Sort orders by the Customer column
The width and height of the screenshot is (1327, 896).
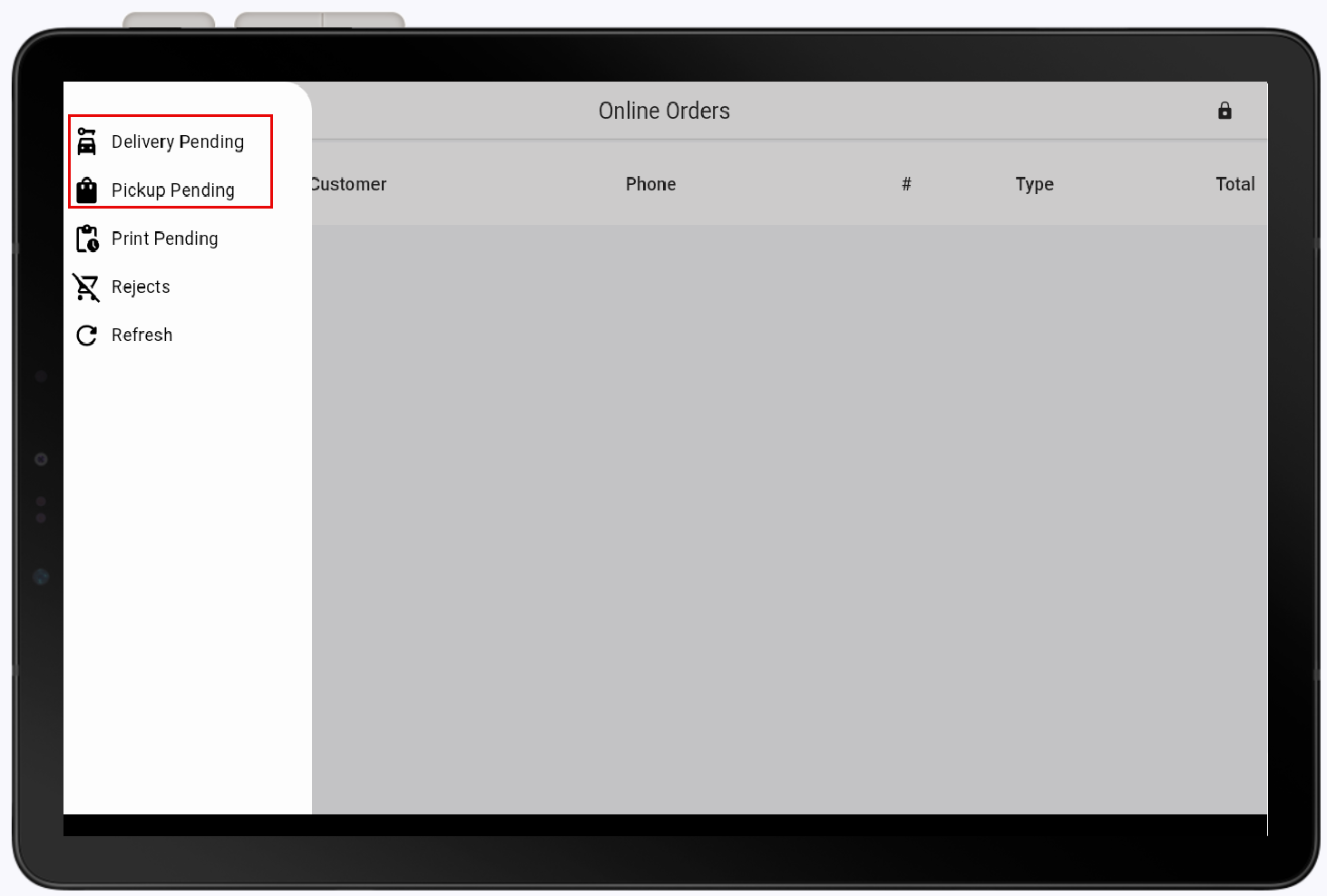tap(347, 184)
